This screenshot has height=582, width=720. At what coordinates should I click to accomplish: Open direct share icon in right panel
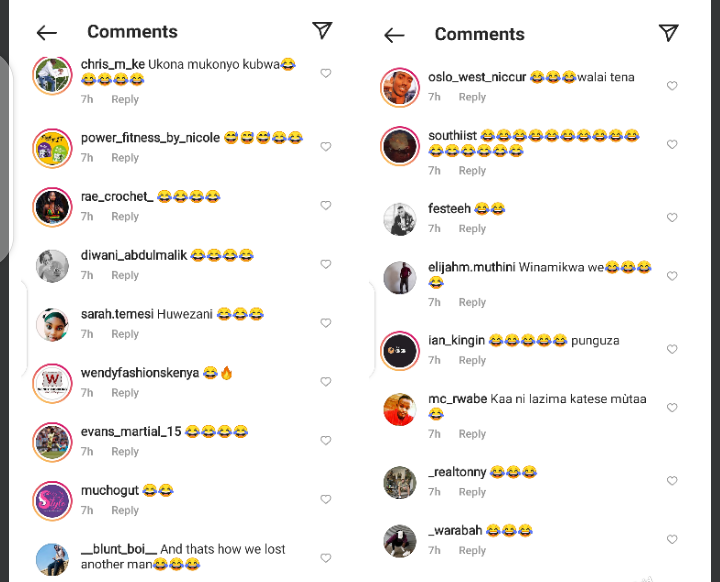(x=669, y=33)
